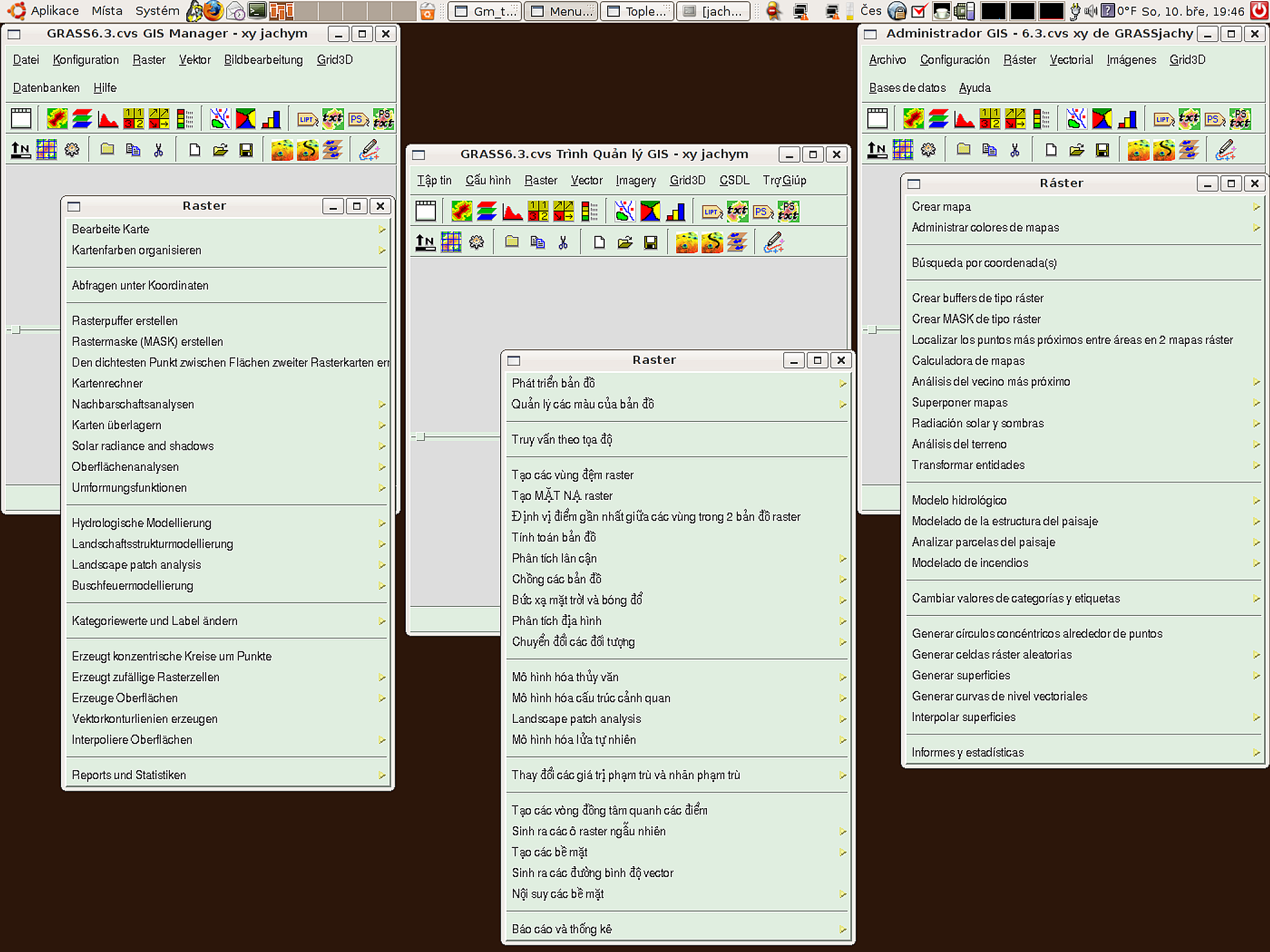
Task: Select 'Kartenrechner' in German Raster menu
Action: coord(227,383)
